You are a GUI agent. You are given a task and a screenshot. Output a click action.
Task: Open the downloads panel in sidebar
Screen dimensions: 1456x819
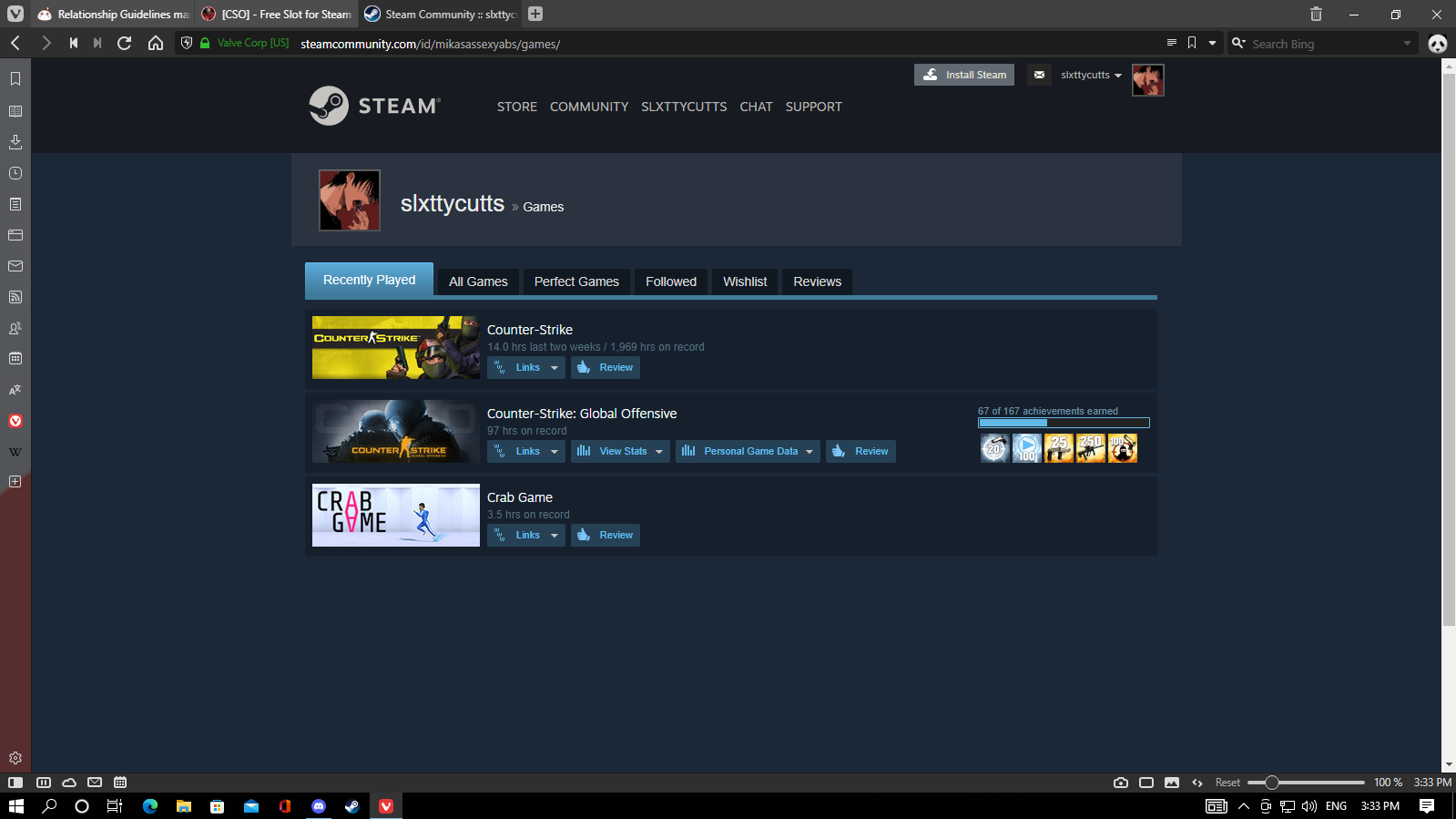coord(15,142)
